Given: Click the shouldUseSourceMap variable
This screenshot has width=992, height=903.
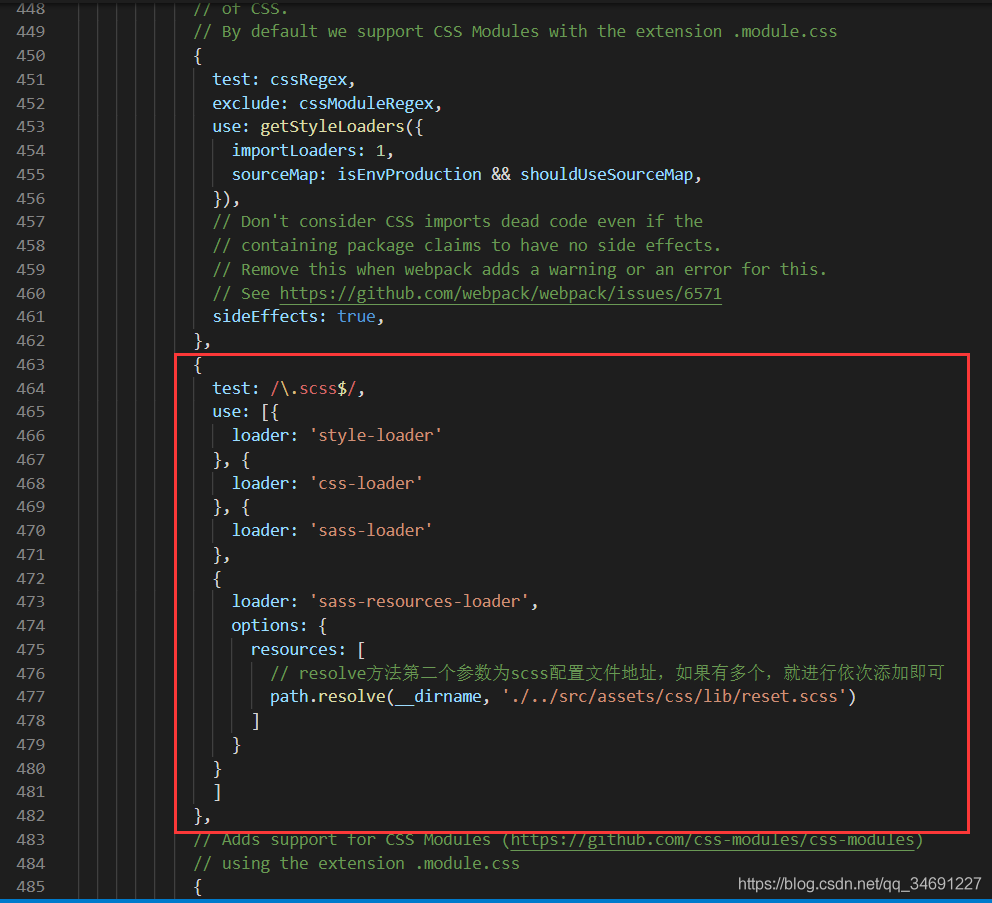Looking at the screenshot, I should (x=606, y=174).
